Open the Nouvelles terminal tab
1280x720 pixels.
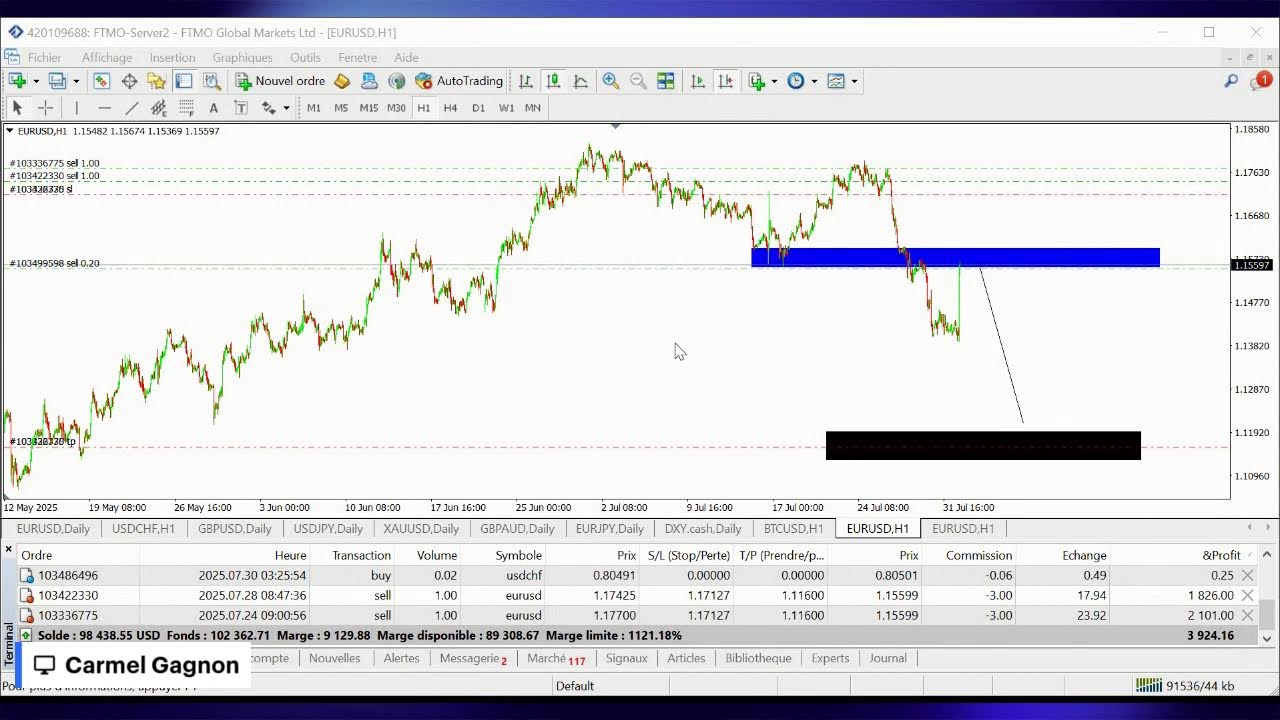(x=334, y=658)
